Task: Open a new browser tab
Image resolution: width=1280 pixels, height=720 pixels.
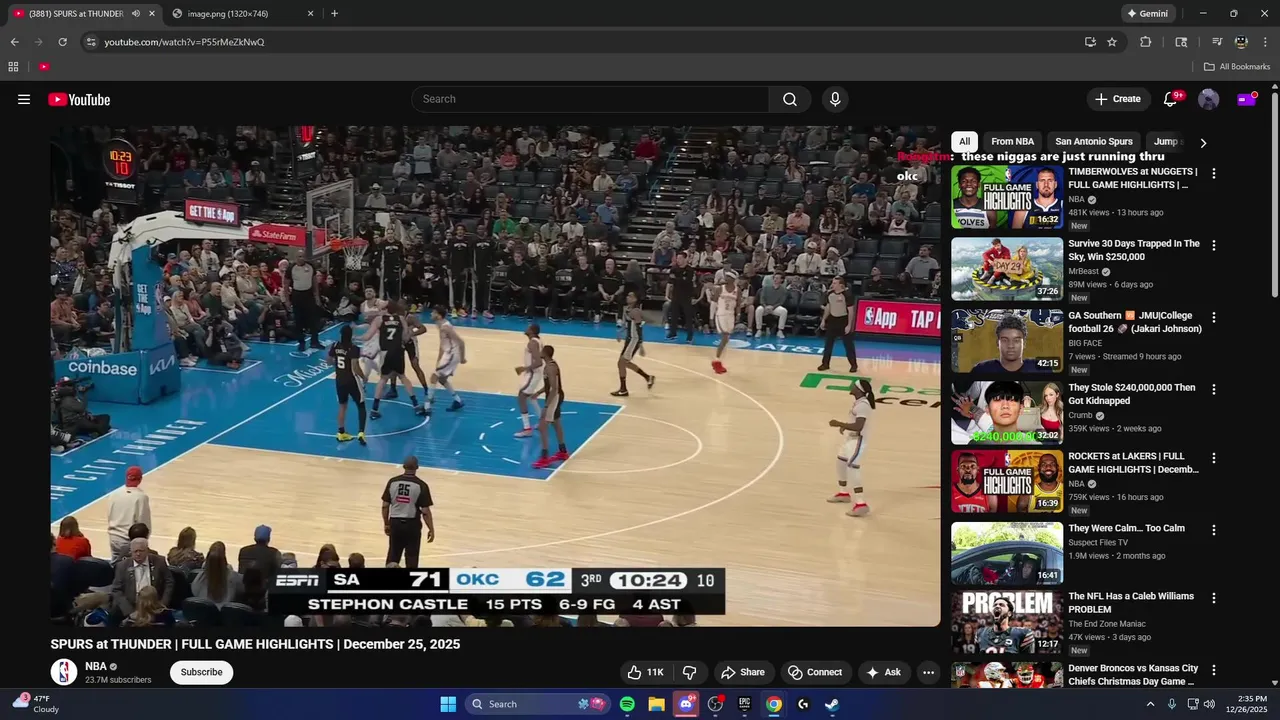Action: 334,14
